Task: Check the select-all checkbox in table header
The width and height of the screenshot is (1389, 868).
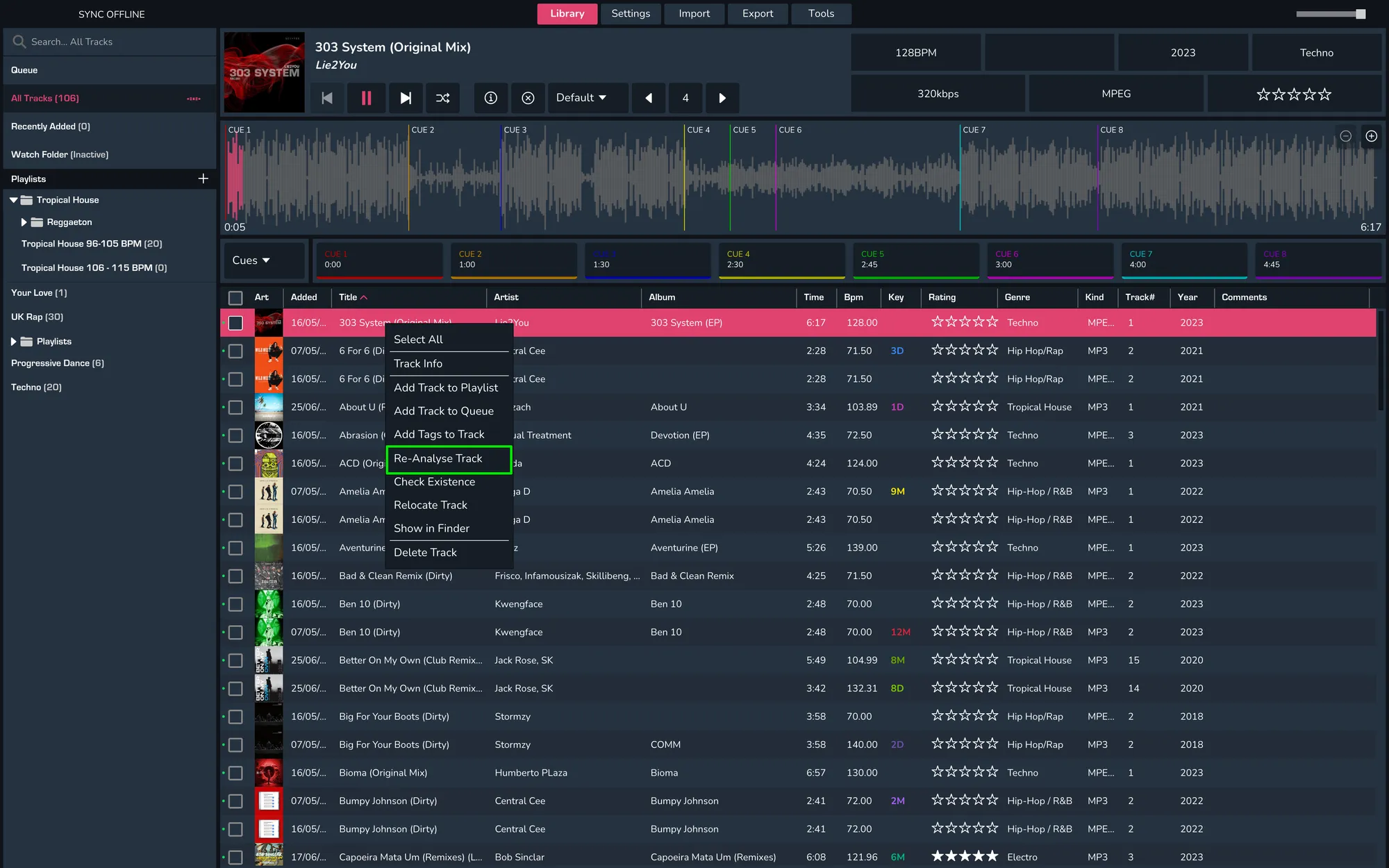Action: pyautogui.click(x=235, y=297)
